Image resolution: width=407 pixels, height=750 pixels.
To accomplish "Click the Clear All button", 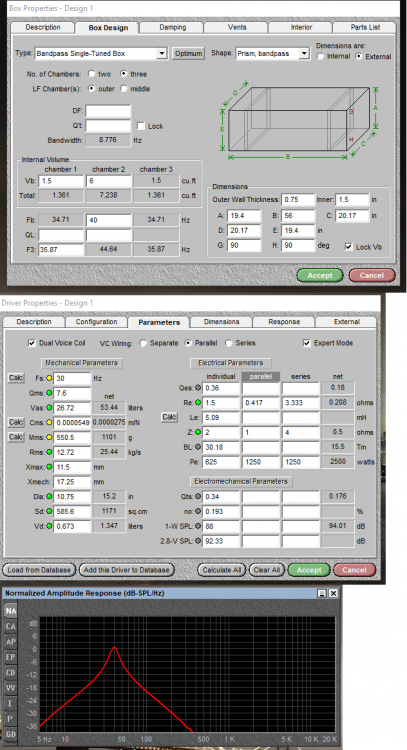I will tap(267, 570).
